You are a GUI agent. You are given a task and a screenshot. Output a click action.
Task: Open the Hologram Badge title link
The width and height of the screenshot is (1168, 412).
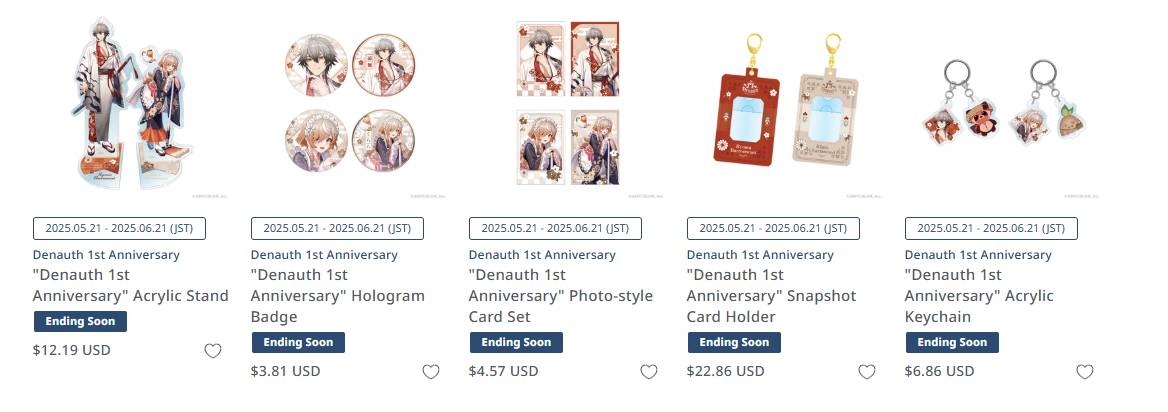(x=337, y=296)
